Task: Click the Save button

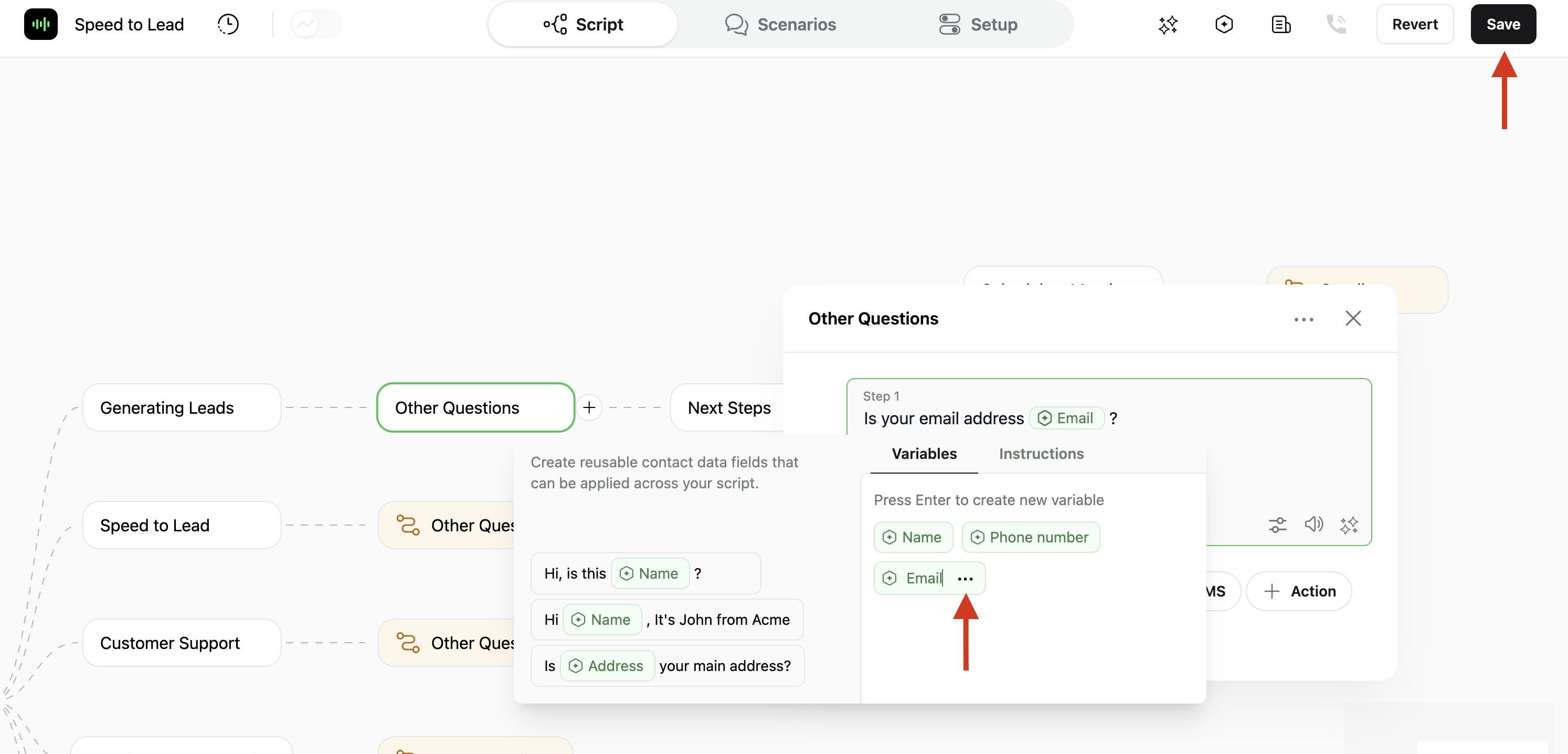Action: [1503, 24]
